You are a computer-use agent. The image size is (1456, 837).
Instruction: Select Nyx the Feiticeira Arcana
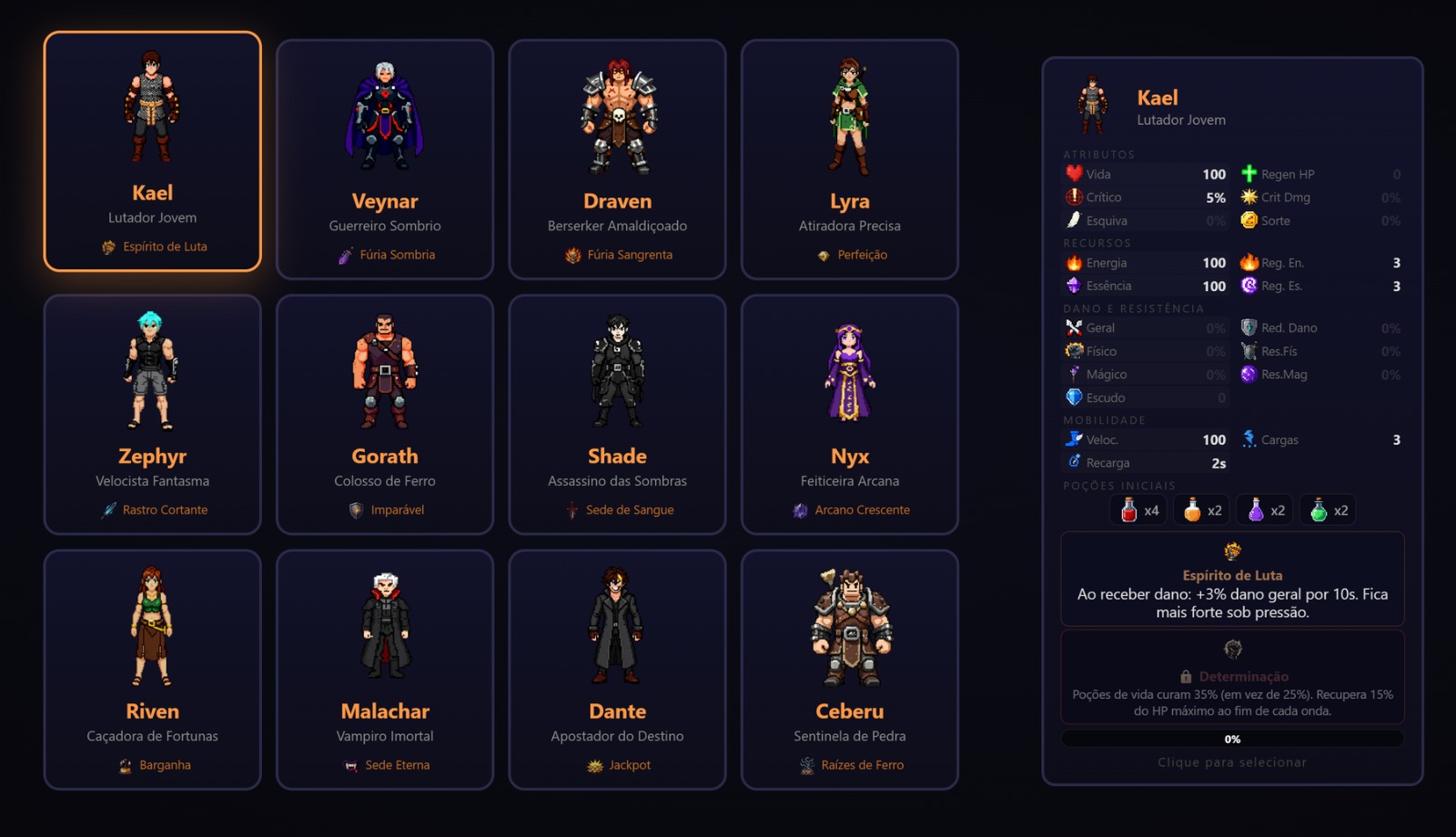click(850, 414)
